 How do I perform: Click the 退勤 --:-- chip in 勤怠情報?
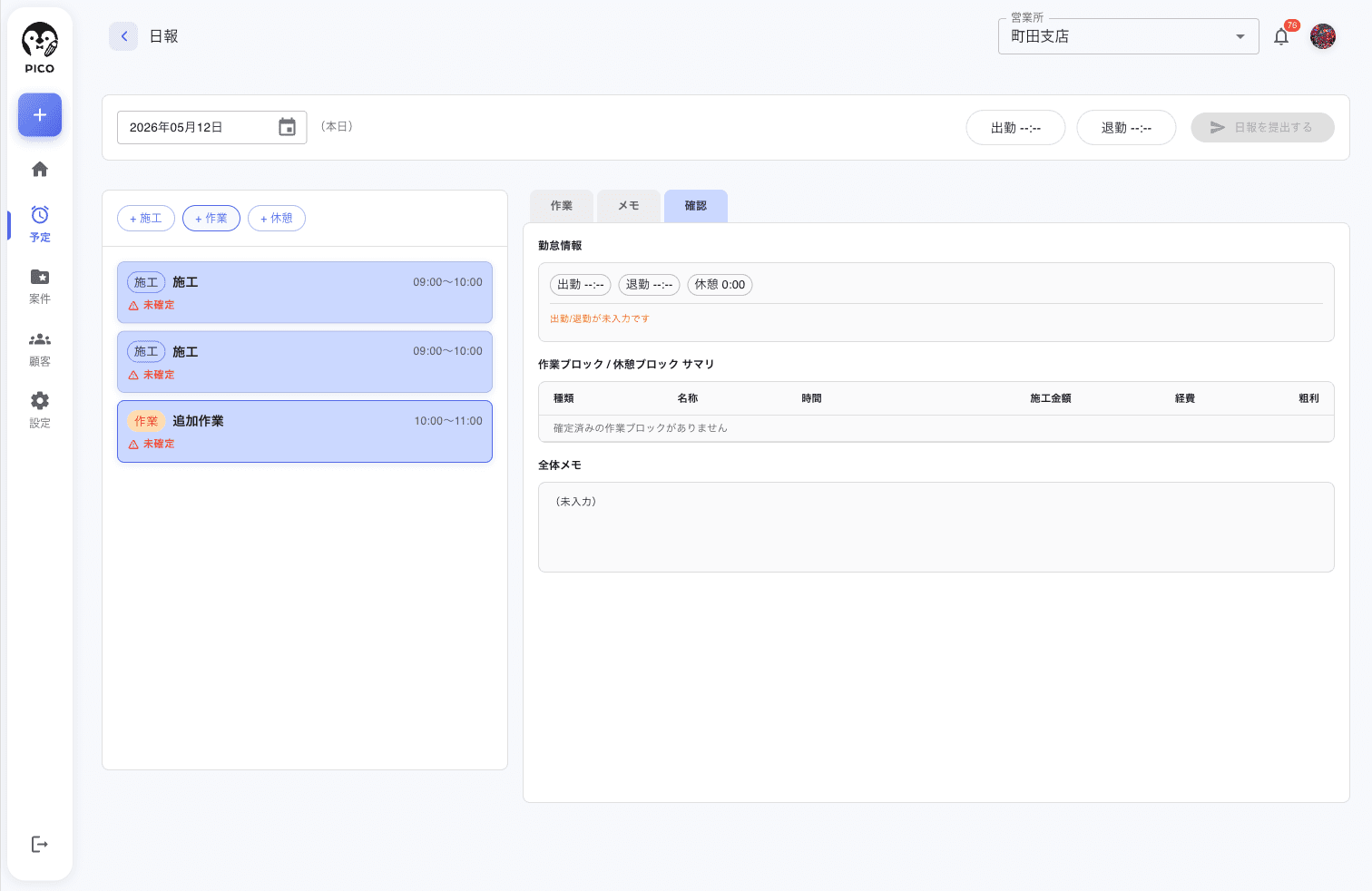[x=649, y=285]
